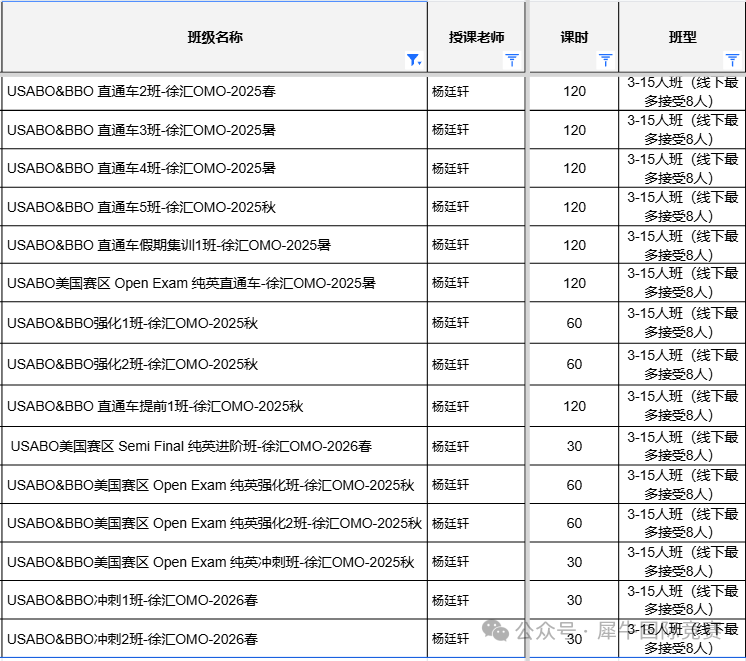Select the 课时 header cell
Image resolution: width=746 pixels, height=661 pixels.
[x=574, y=37]
